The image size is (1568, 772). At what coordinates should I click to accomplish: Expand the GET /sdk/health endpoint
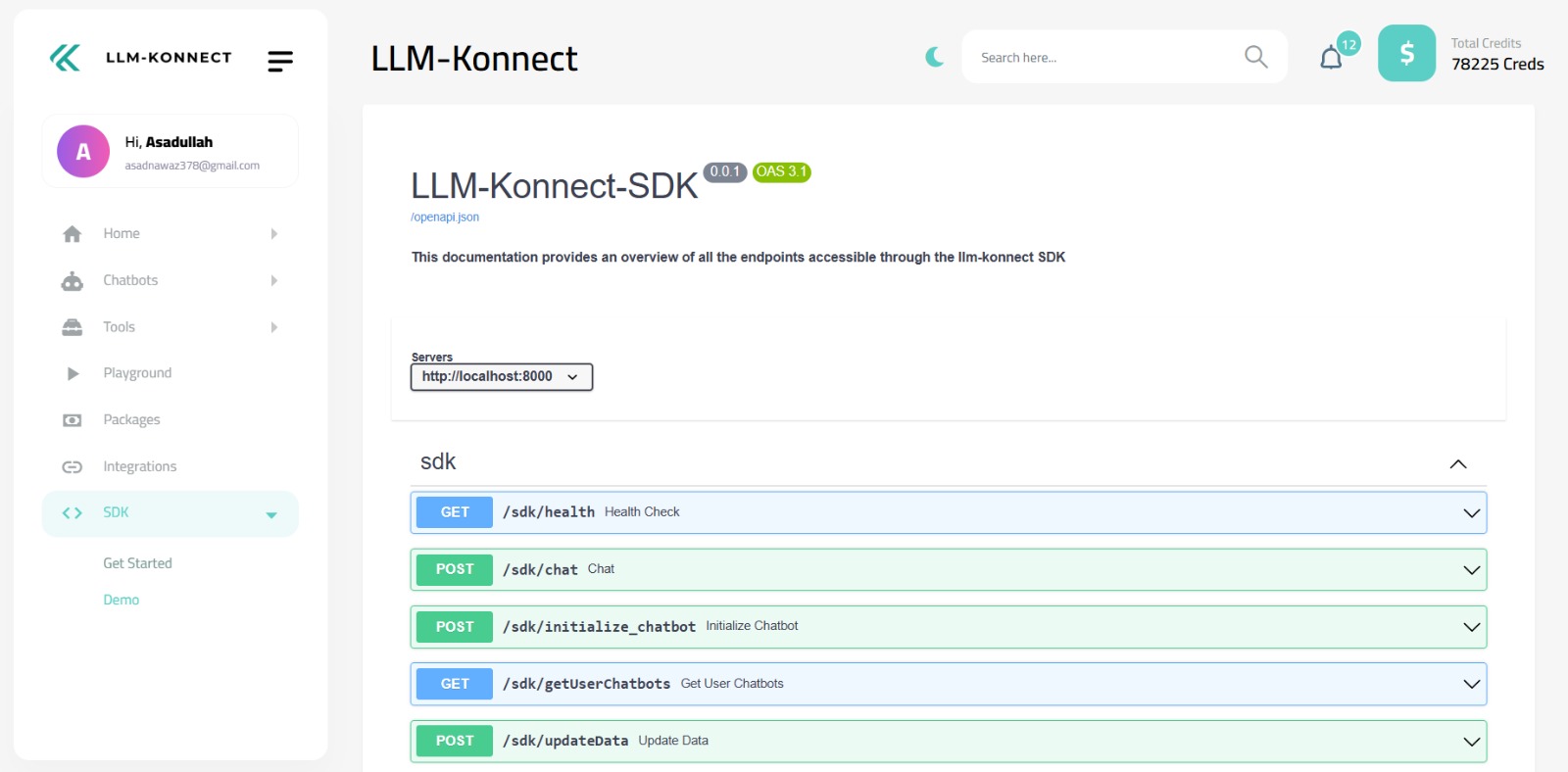(1471, 512)
